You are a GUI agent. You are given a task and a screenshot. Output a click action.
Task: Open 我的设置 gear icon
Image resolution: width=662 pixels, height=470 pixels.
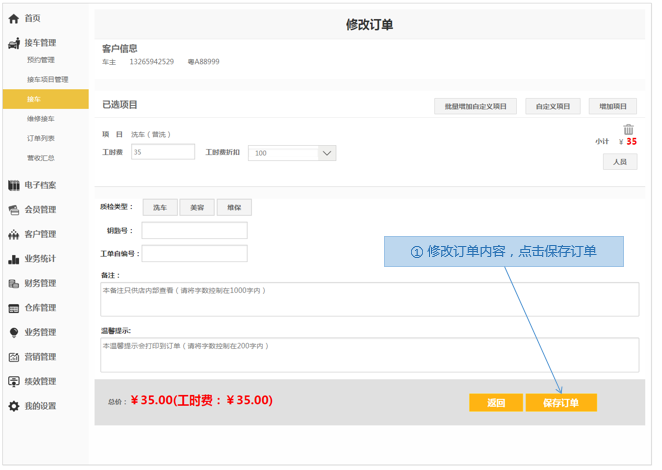(x=14, y=406)
